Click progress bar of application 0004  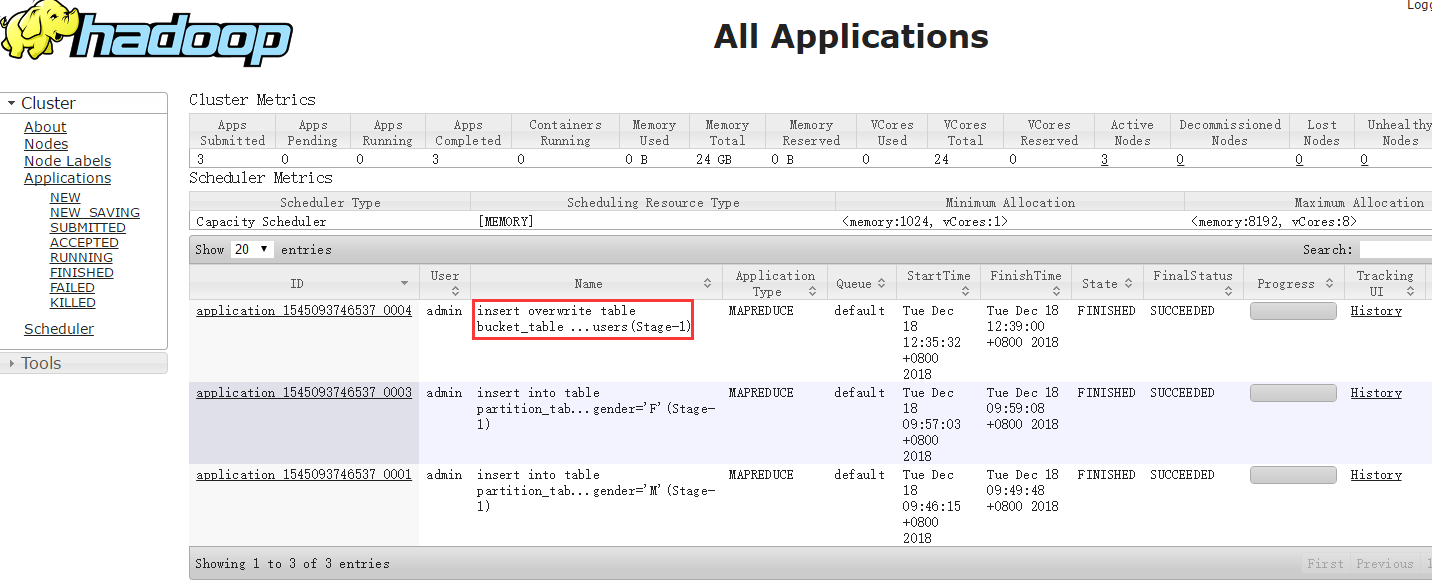click(1293, 311)
